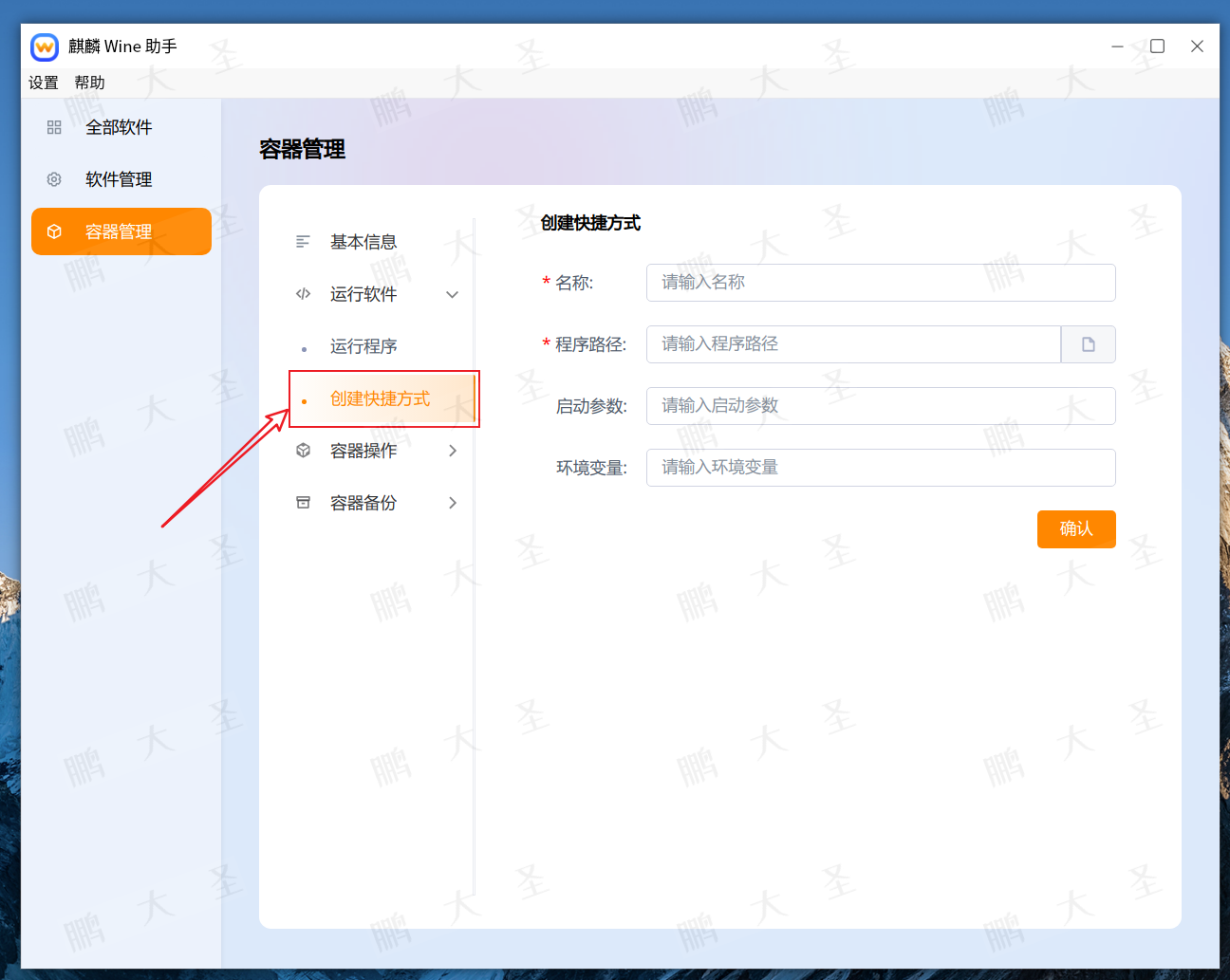
Task: Click the 确认 button
Action: 1076,529
